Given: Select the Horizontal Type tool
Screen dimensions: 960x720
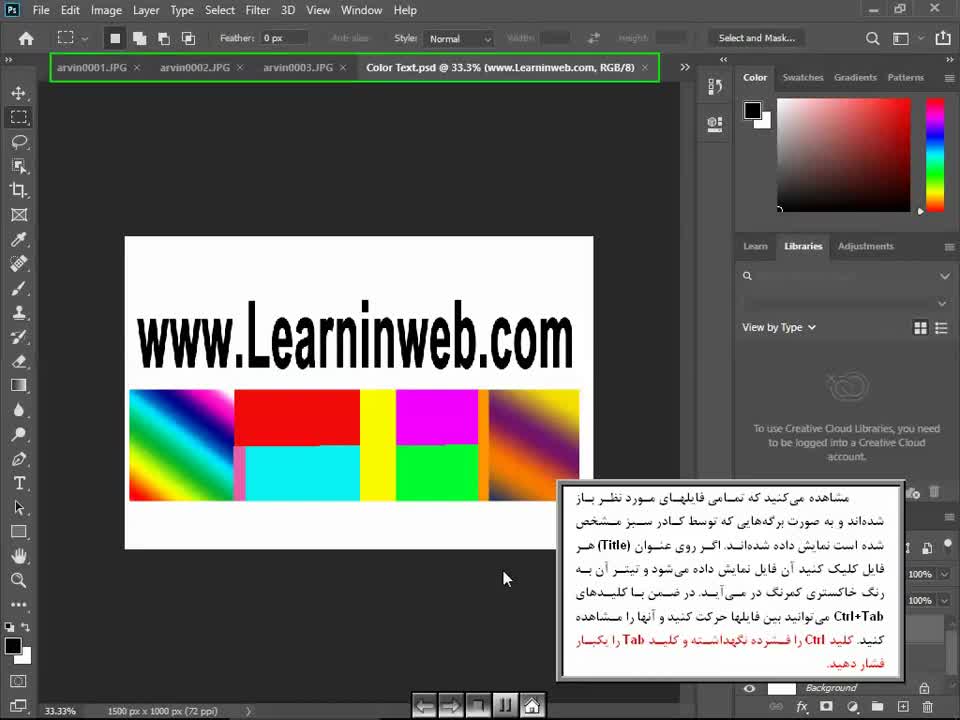Looking at the screenshot, I should click(19, 484).
